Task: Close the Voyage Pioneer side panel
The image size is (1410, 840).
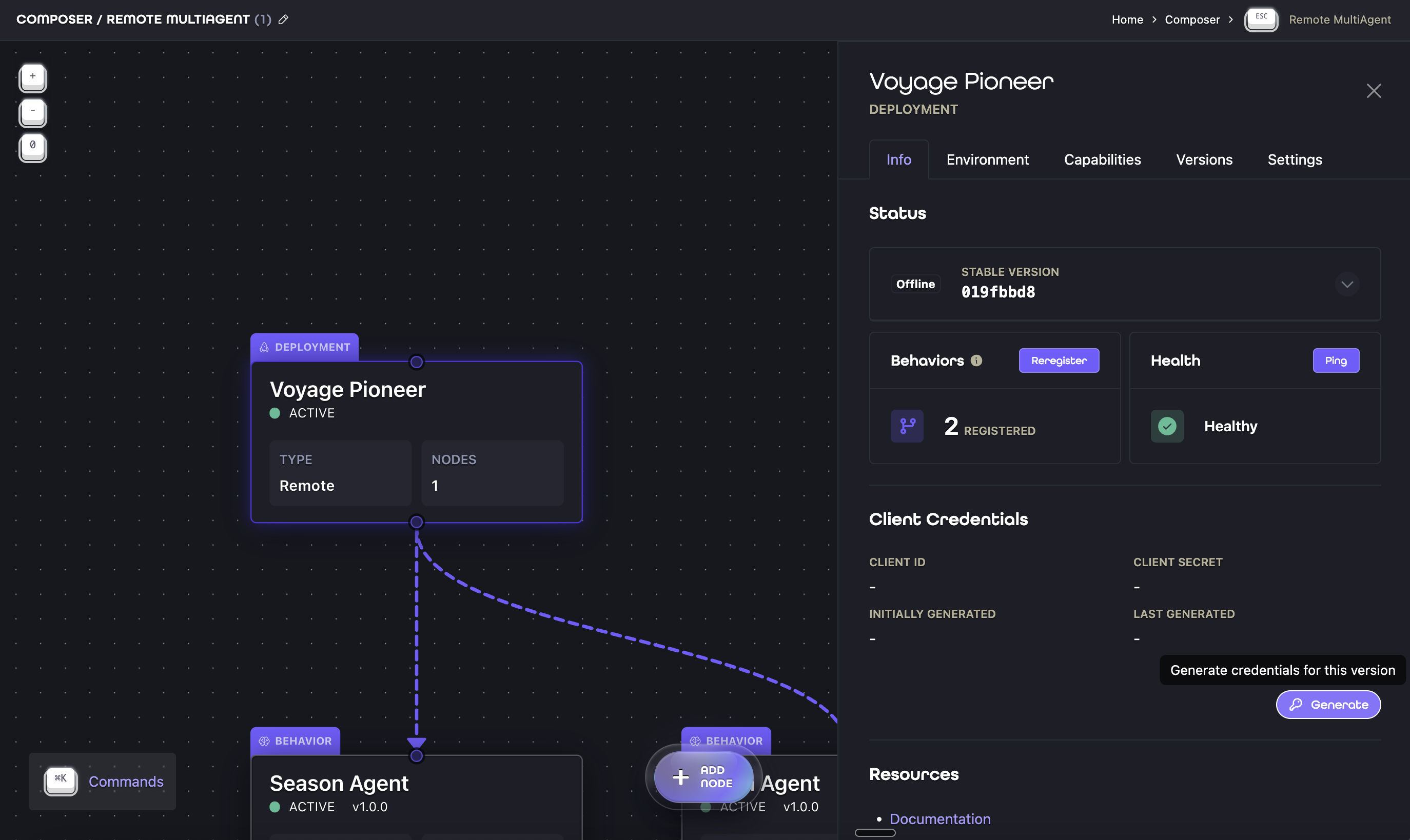Action: [x=1374, y=91]
